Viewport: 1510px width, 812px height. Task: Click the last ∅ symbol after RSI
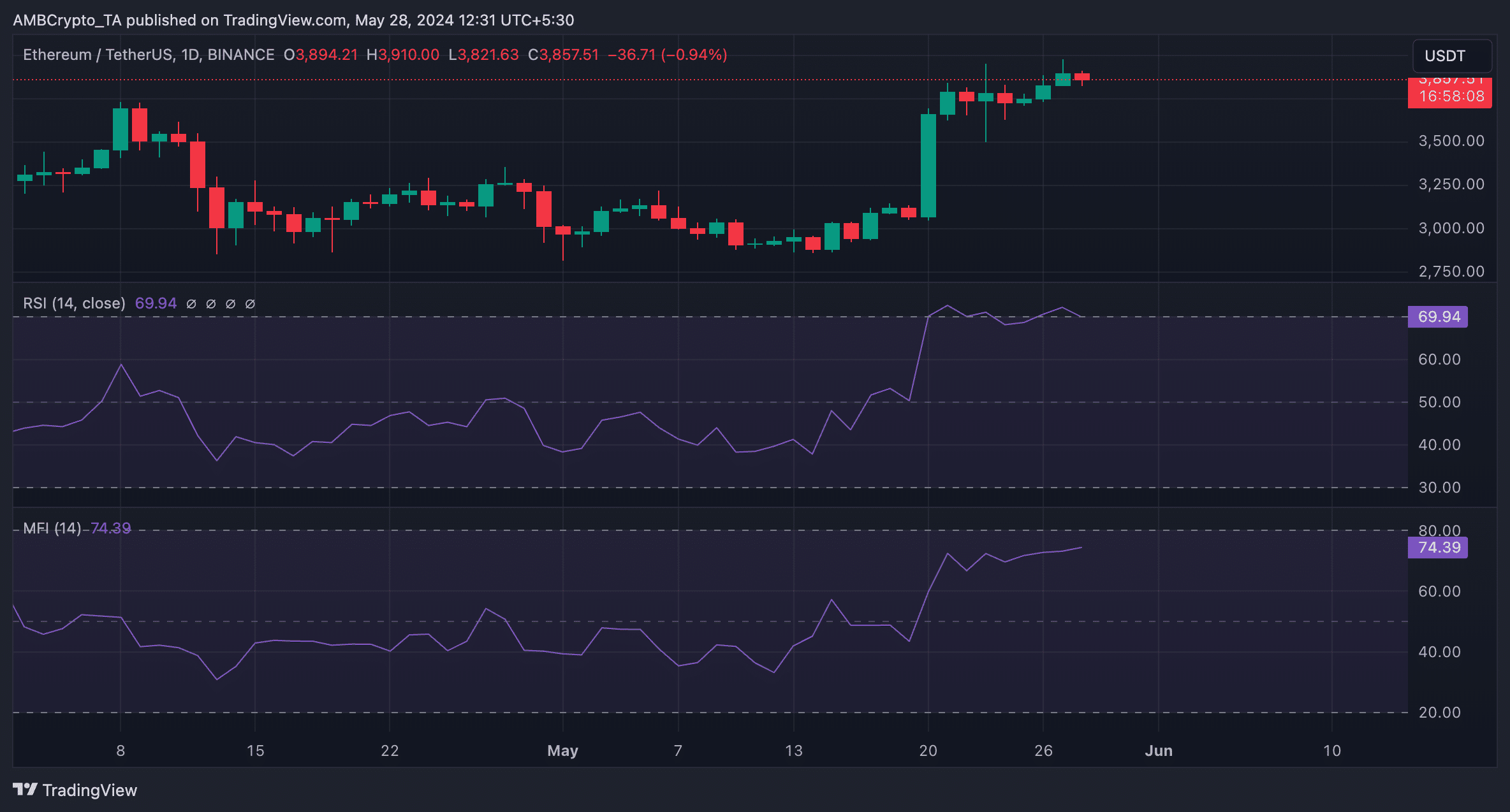tap(250, 304)
